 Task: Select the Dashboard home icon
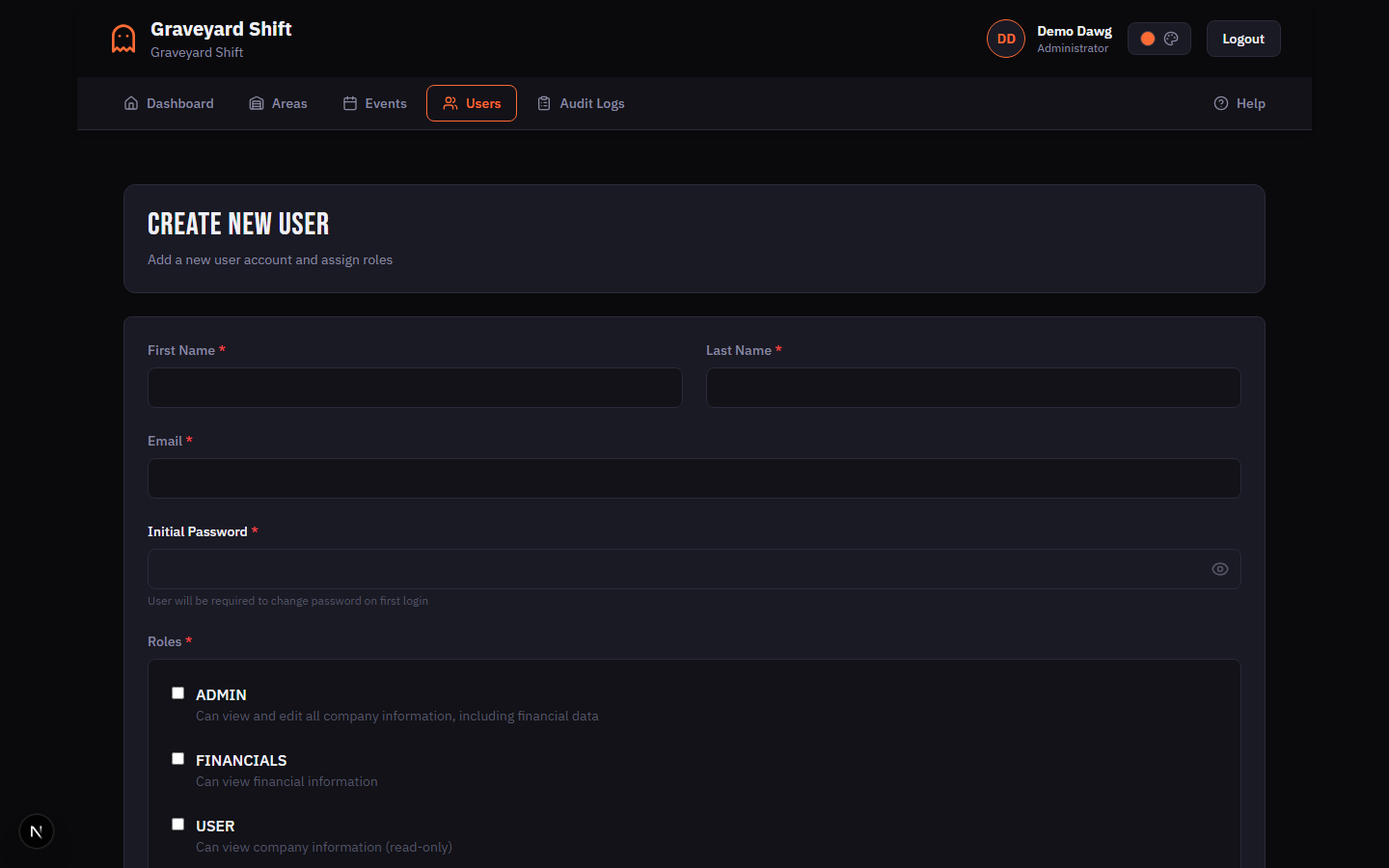point(131,102)
